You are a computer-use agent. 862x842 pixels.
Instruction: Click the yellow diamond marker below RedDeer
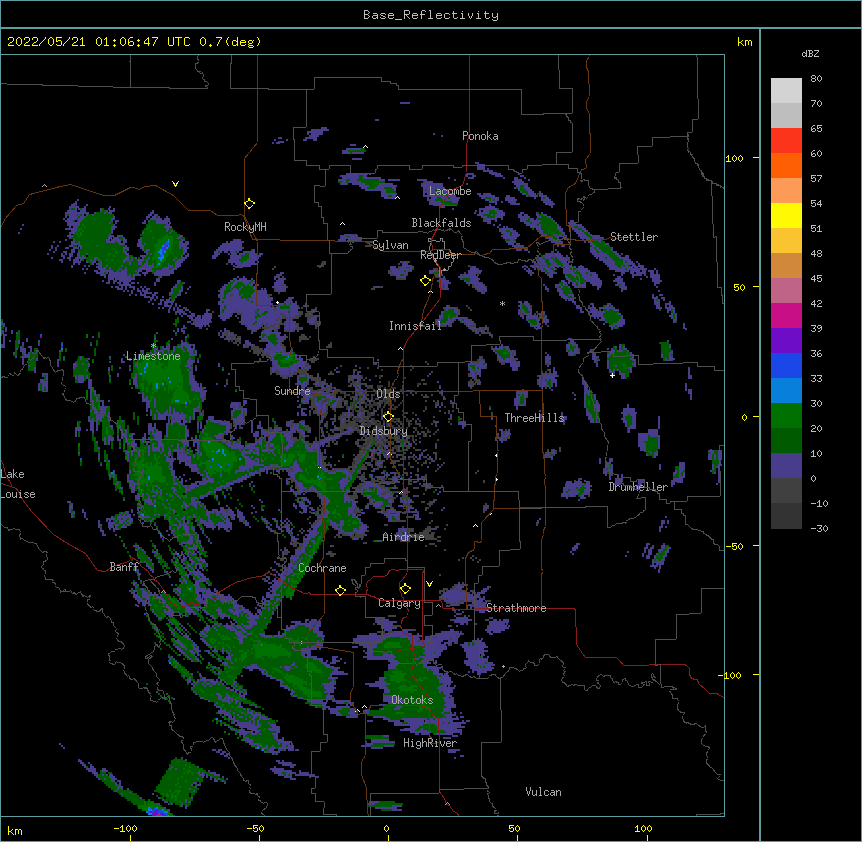click(426, 281)
